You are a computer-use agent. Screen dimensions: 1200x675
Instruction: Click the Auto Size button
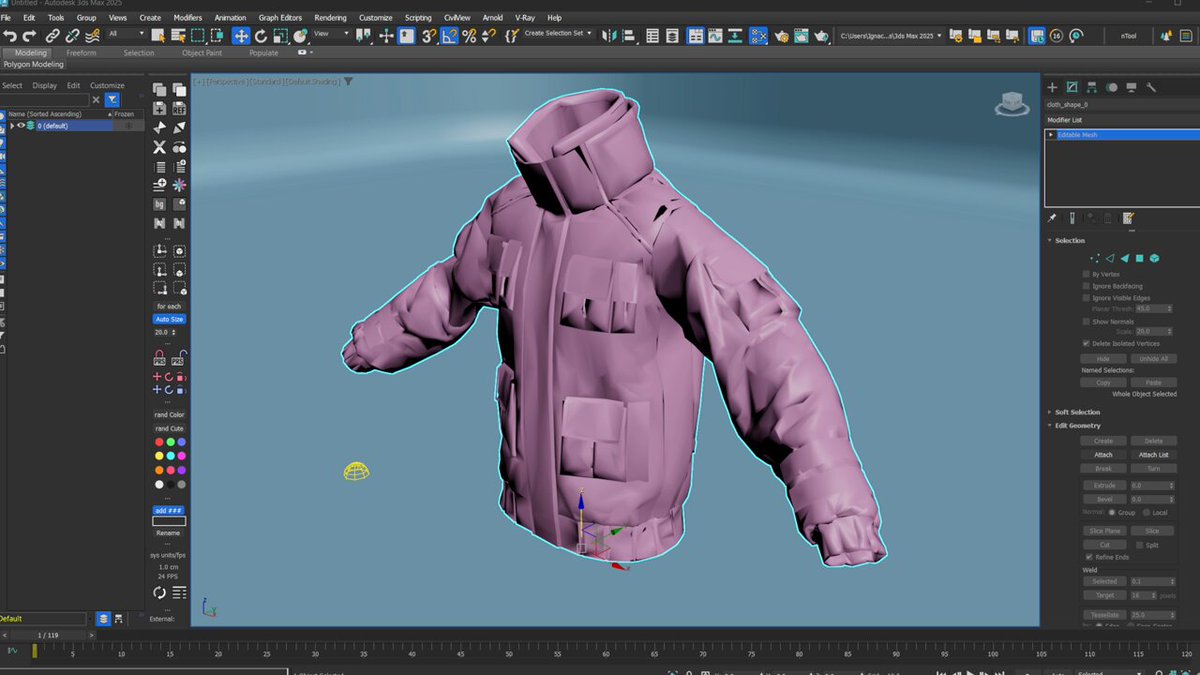coord(169,319)
